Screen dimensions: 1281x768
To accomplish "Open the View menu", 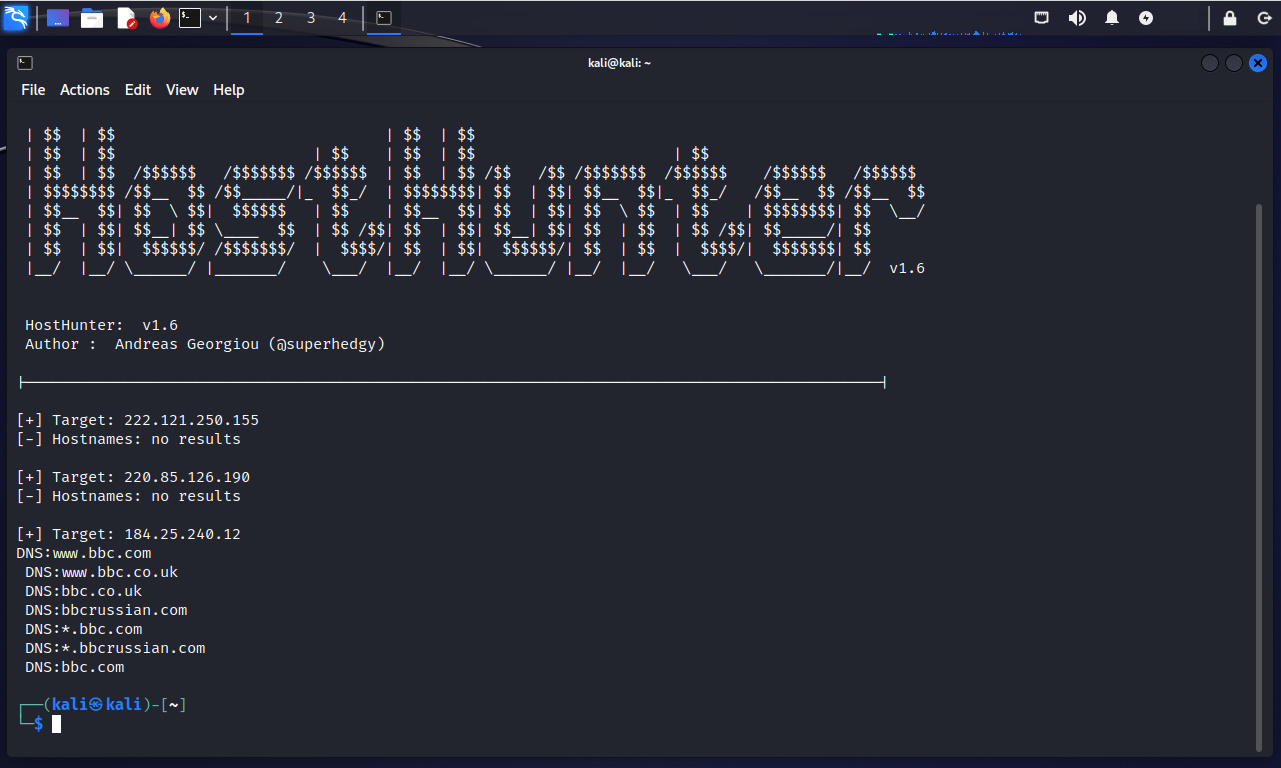I will point(182,90).
